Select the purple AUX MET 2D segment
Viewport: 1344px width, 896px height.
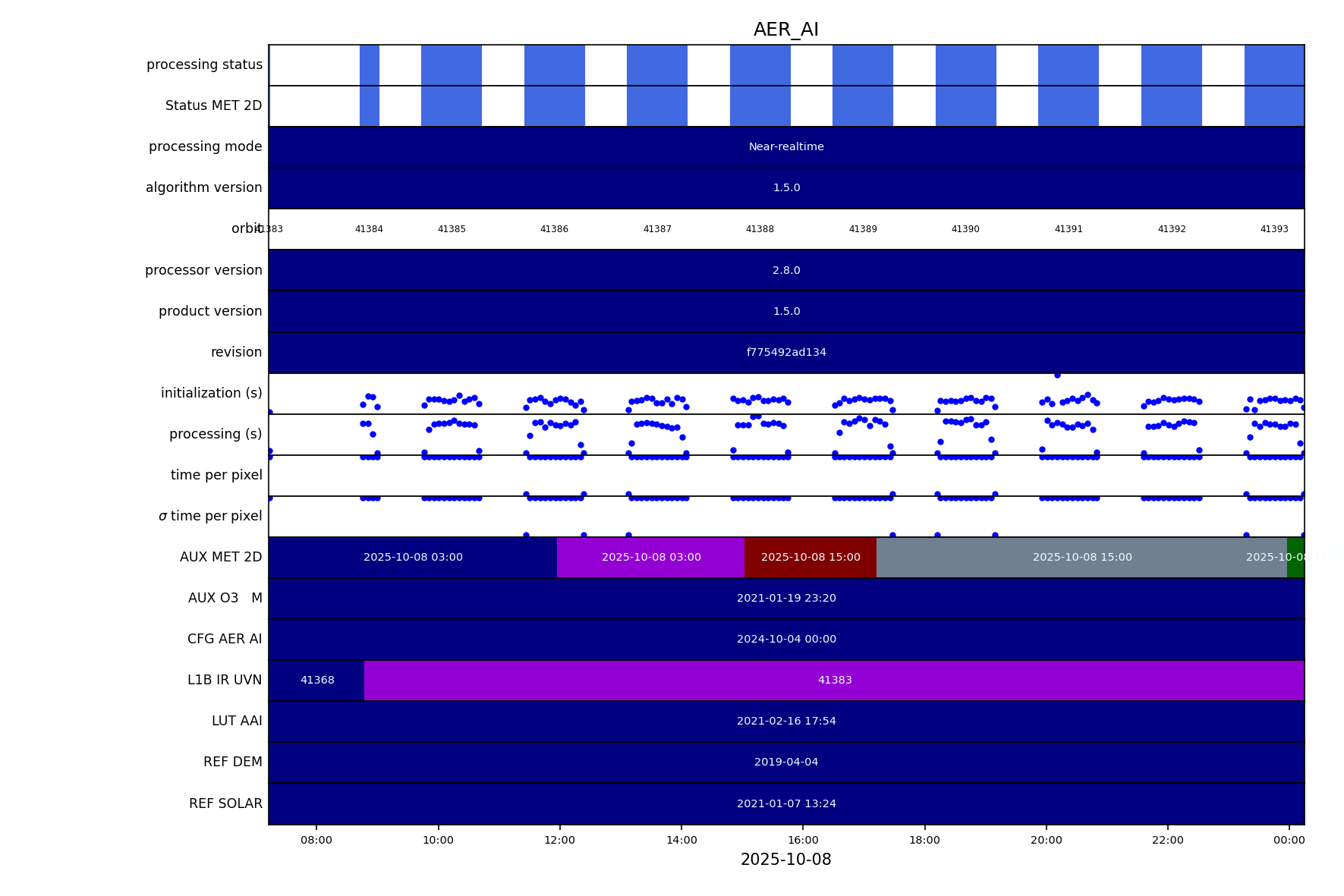650,558
